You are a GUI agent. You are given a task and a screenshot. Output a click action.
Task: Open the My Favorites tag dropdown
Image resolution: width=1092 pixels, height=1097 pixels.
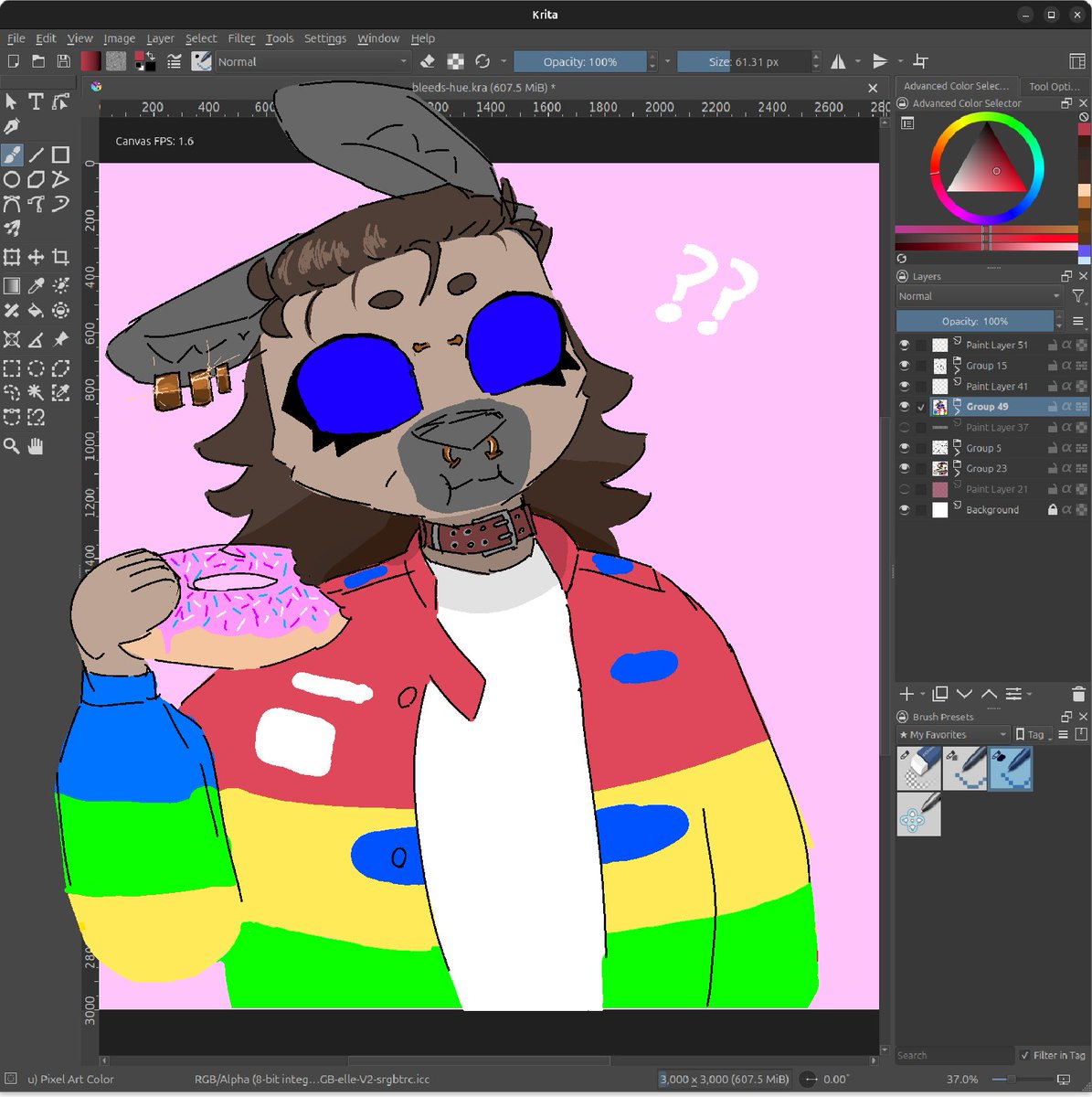click(x=953, y=734)
